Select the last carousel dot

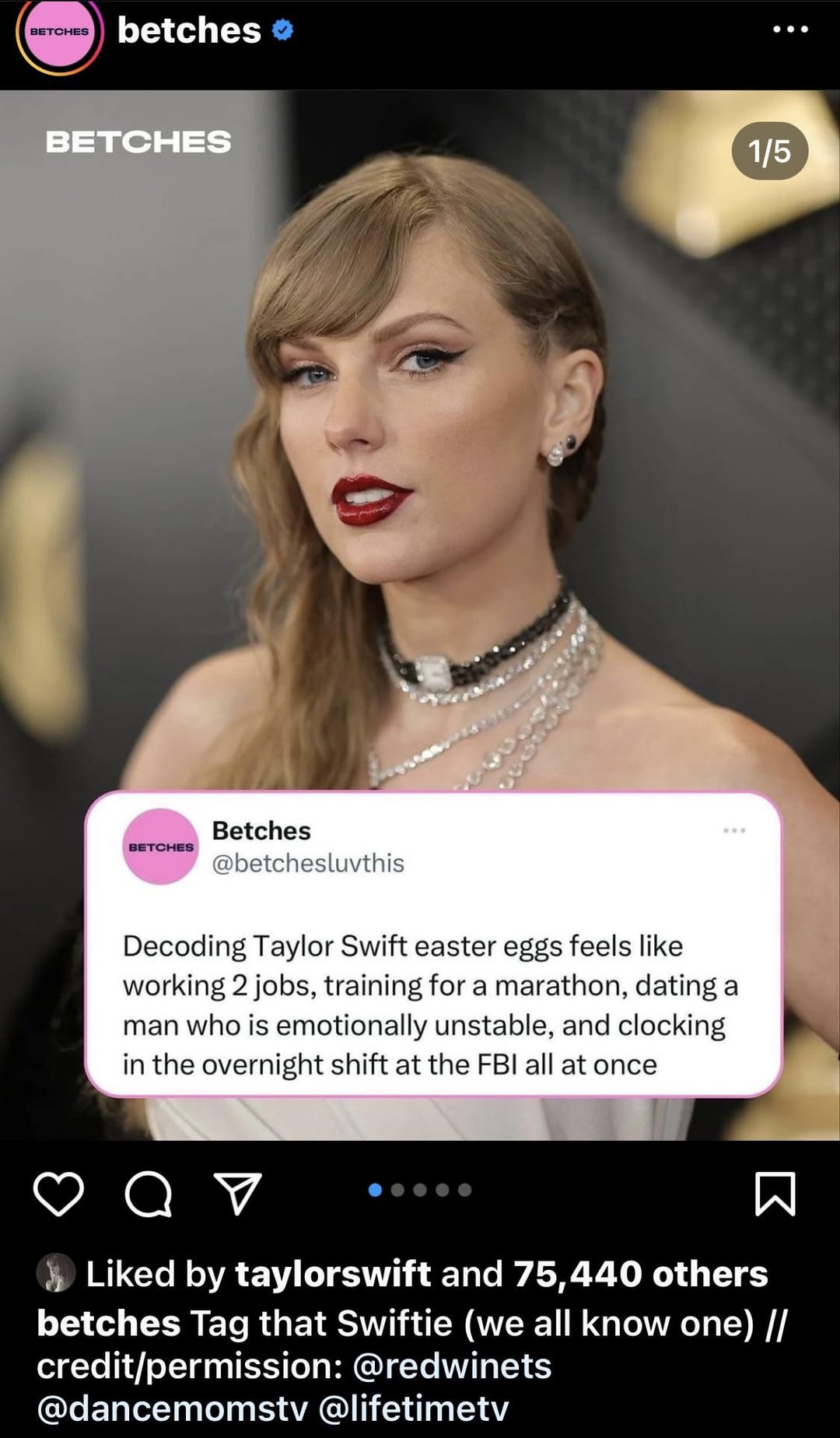click(x=465, y=1190)
